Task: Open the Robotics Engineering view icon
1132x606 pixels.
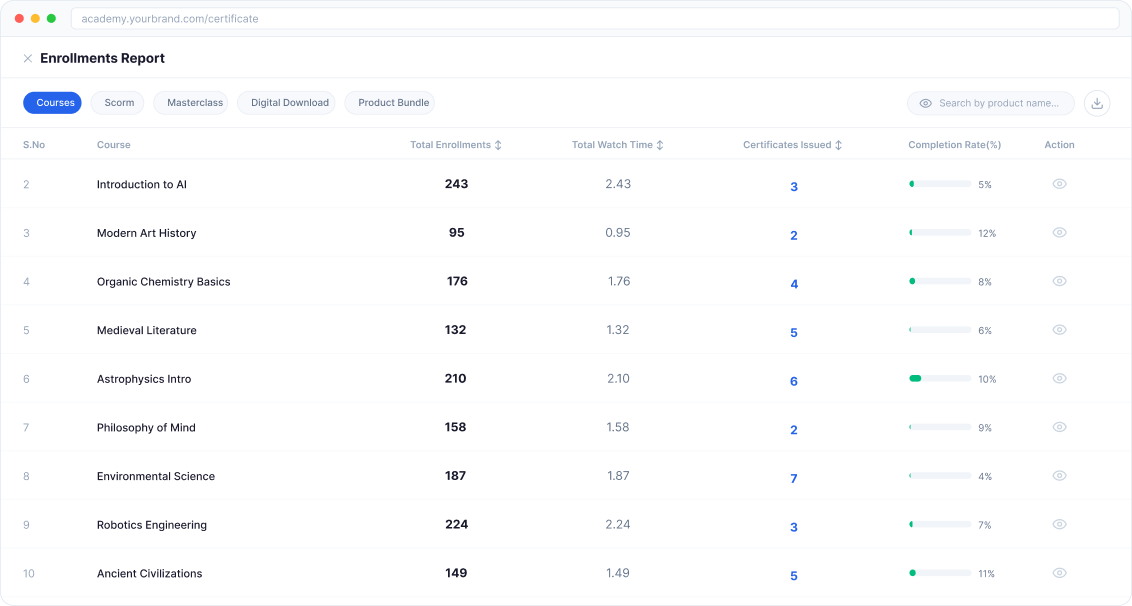Action: 1059,524
